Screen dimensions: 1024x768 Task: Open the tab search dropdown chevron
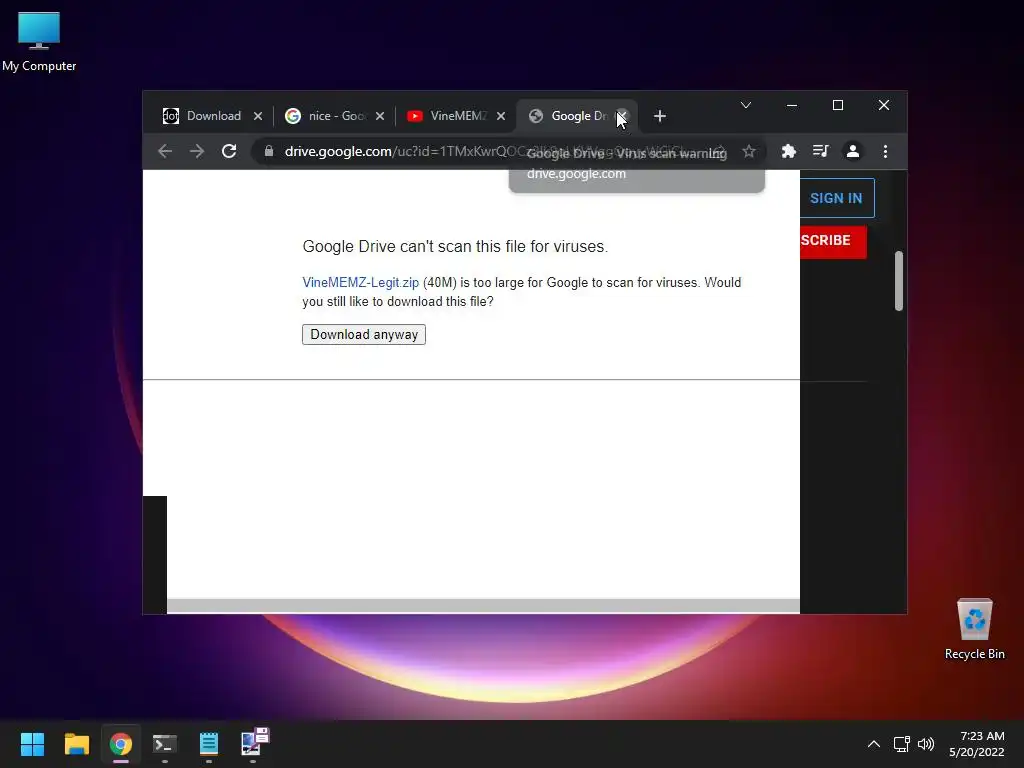[746, 105]
